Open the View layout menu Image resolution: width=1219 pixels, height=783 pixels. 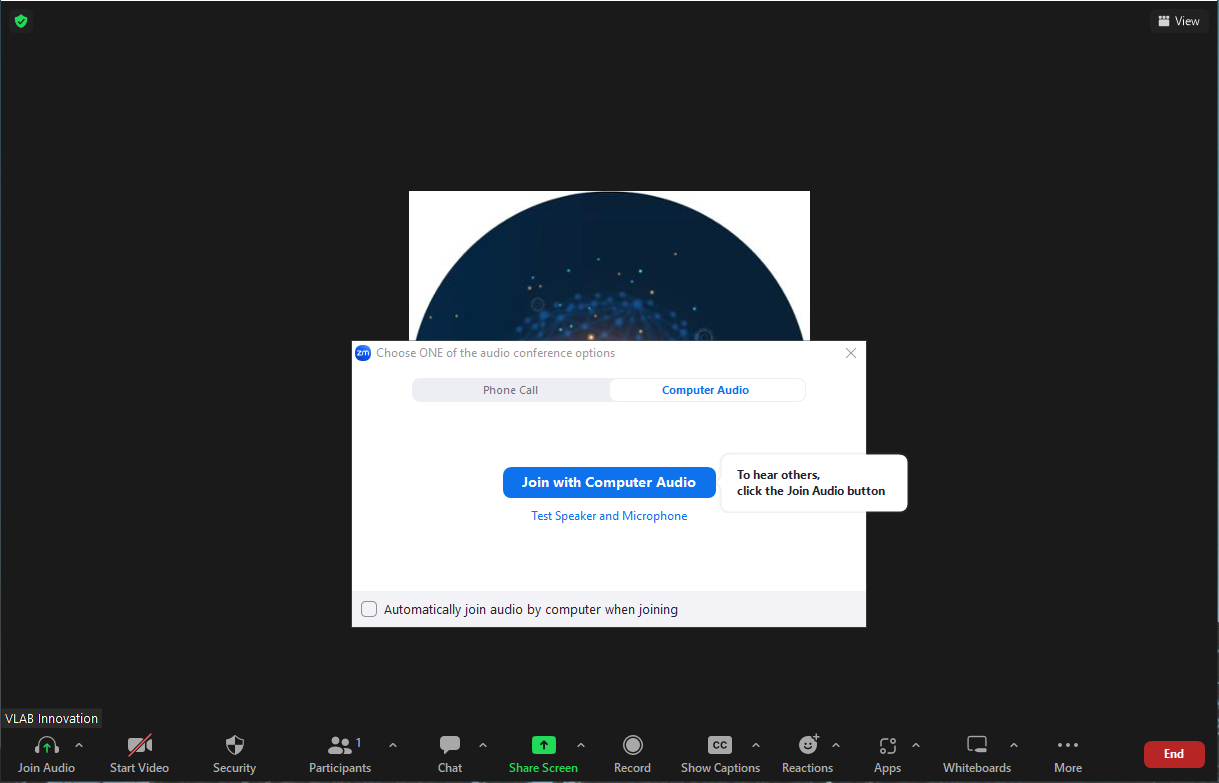click(x=1178, y=21)
